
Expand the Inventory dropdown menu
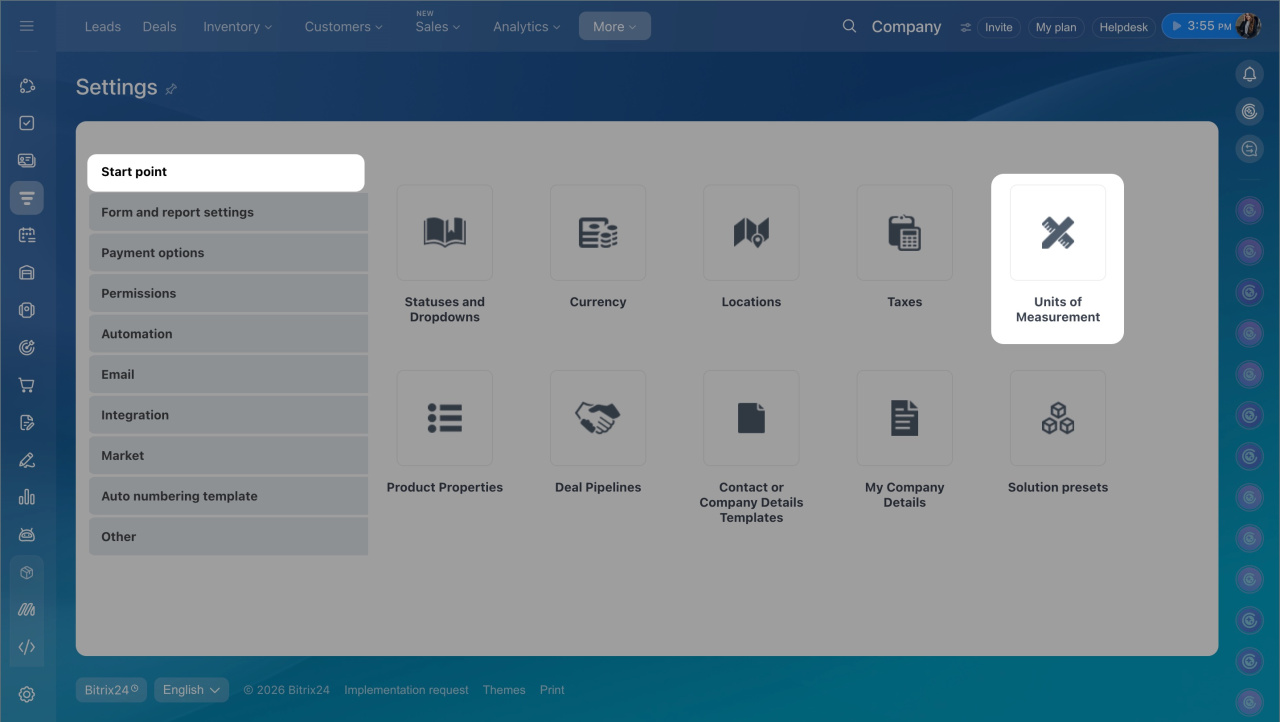tap(237, 27)
